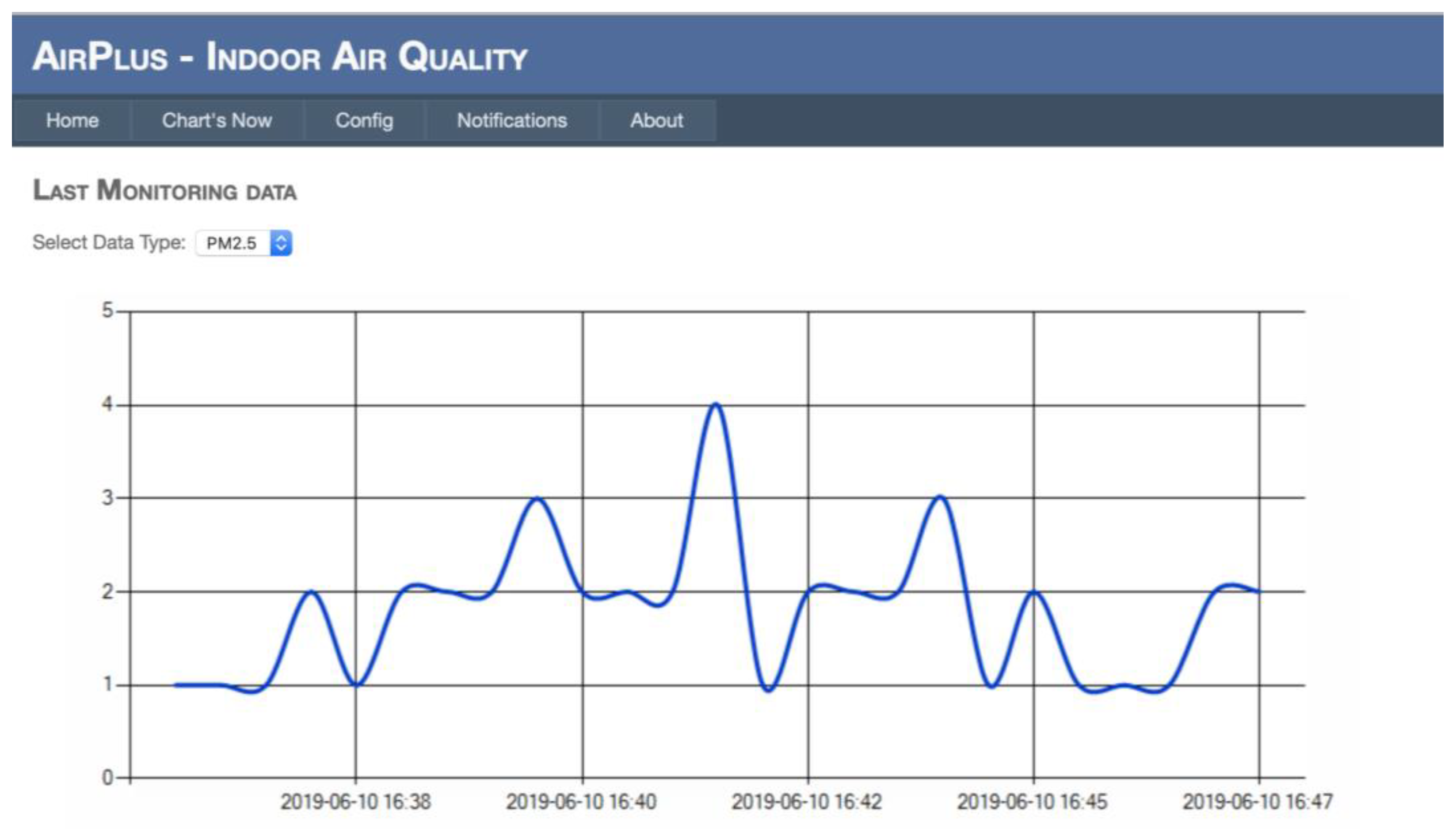This screenshot has width=1456, height=836.
Task: Click the 2019-06-10 16:45 x-axis label
Action: coord(1032,802)
